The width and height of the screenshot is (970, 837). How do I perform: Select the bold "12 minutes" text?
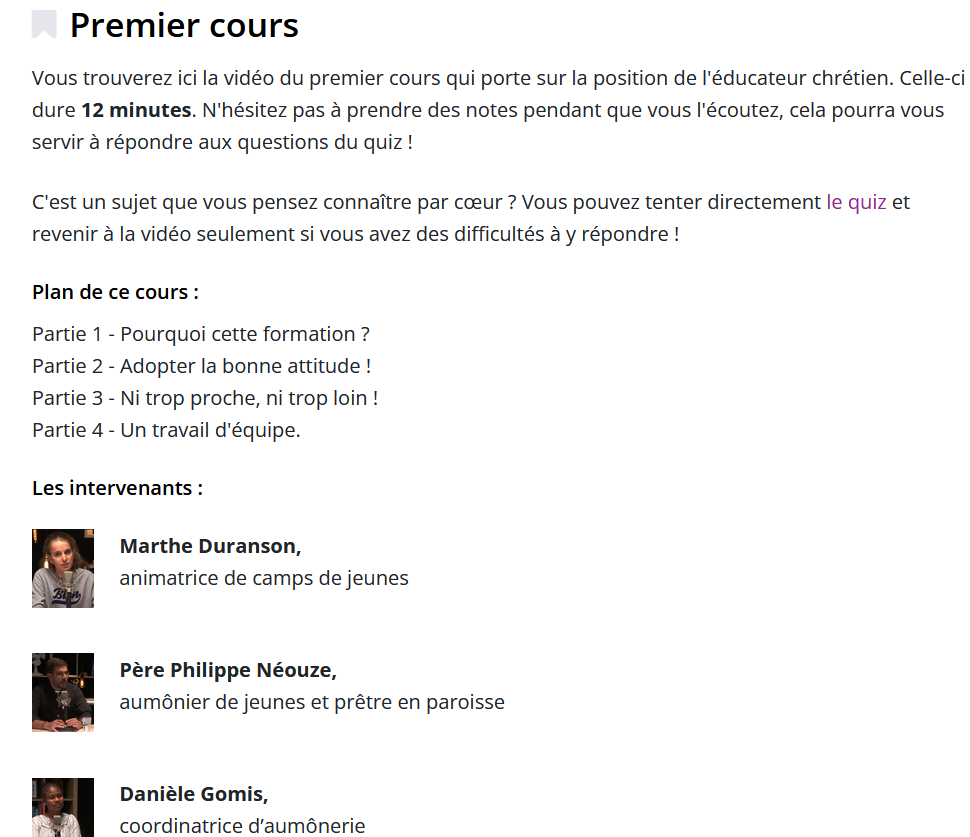(136, 110)
